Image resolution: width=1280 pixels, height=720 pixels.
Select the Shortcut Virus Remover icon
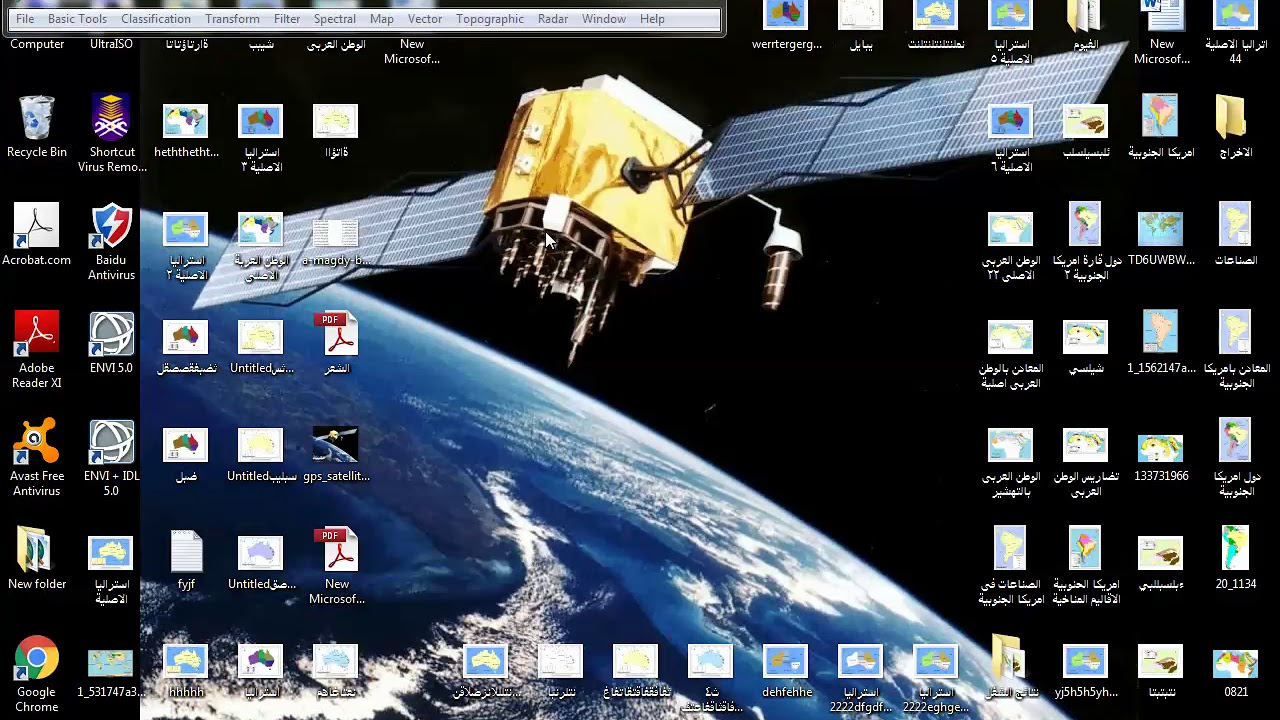tap(111, 134)
